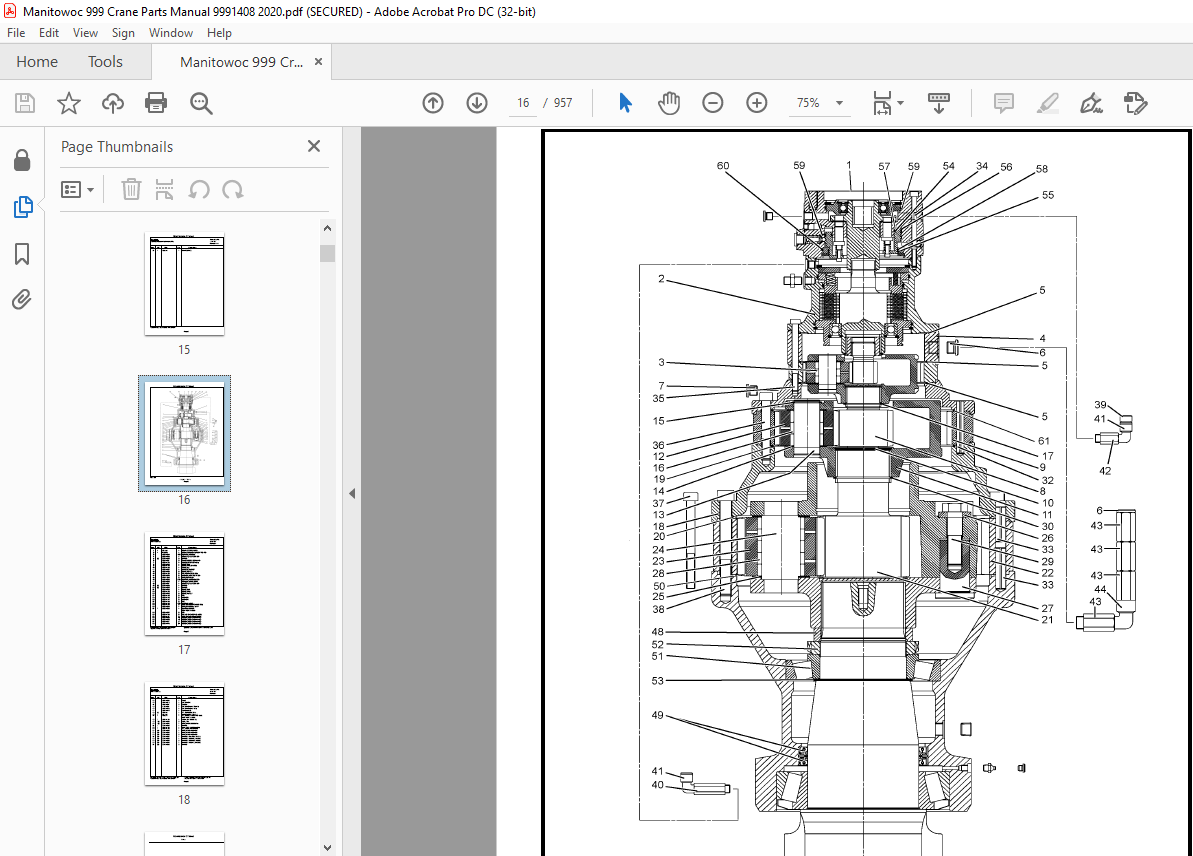The image size is (1193, 856).
Task: Rotate pages clockwise icon
Action: tap(233, 189)
